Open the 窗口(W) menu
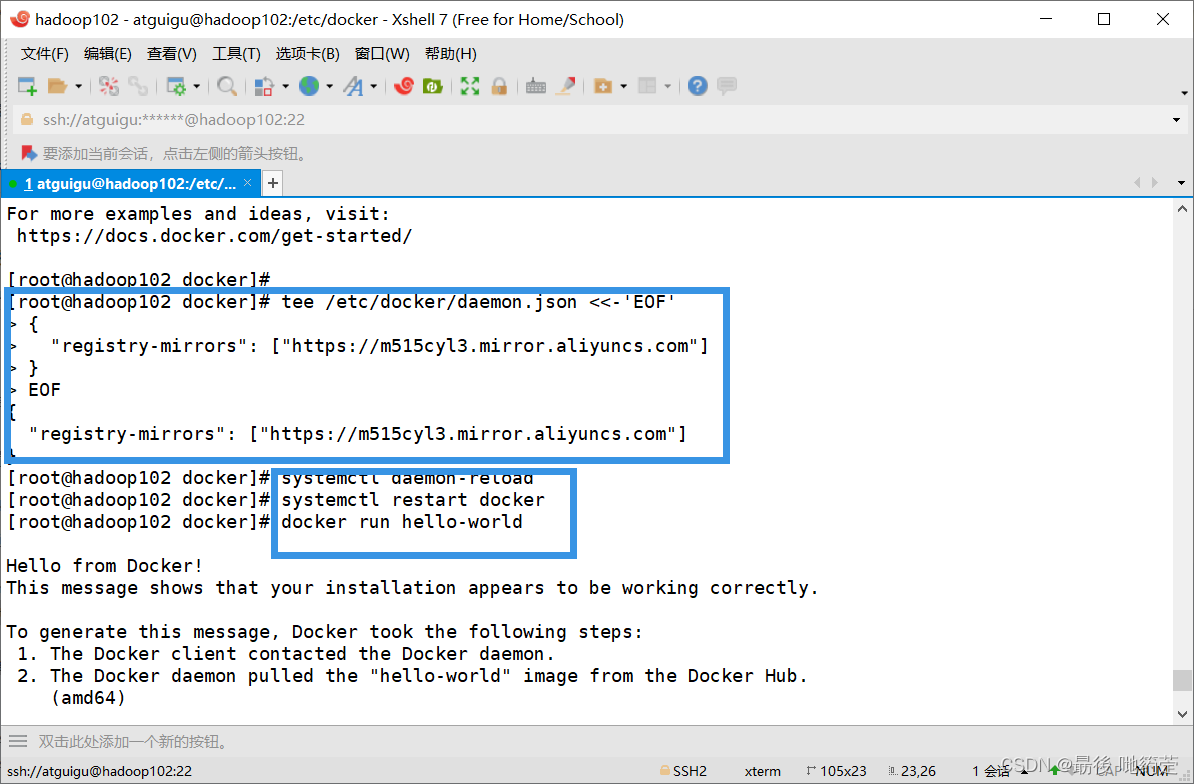This screenshot has height=784, width=1194. pos(382,53)
